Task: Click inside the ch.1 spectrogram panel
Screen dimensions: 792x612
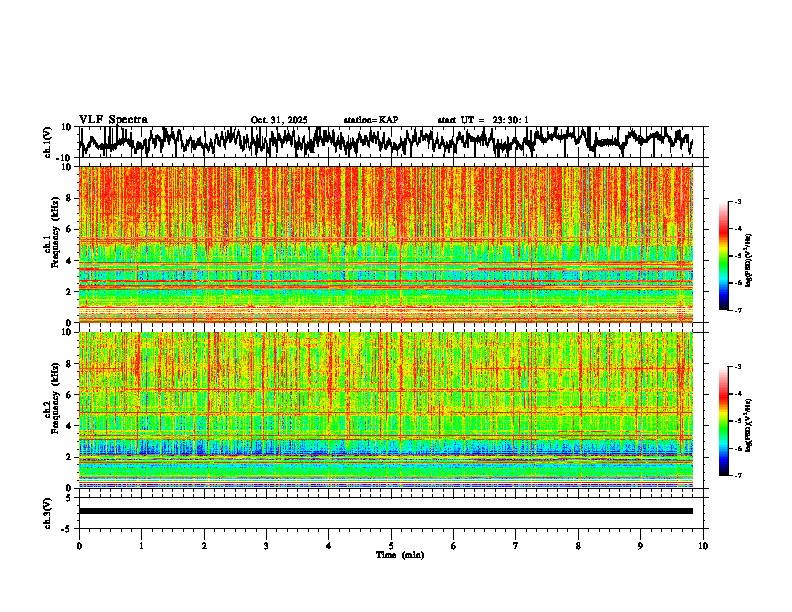Action: (x=385, y=244)
